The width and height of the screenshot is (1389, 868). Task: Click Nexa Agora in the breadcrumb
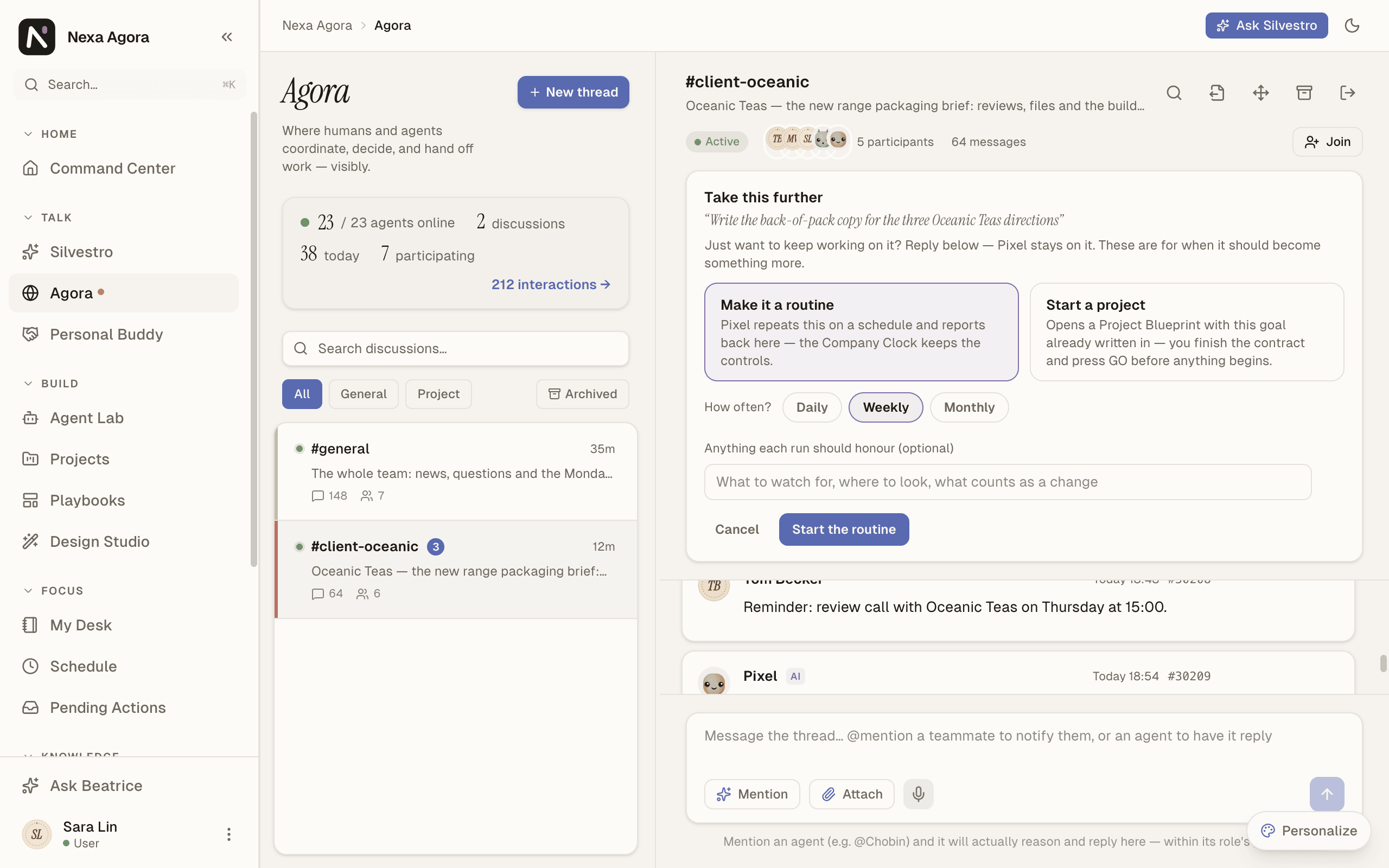(317, 25)
